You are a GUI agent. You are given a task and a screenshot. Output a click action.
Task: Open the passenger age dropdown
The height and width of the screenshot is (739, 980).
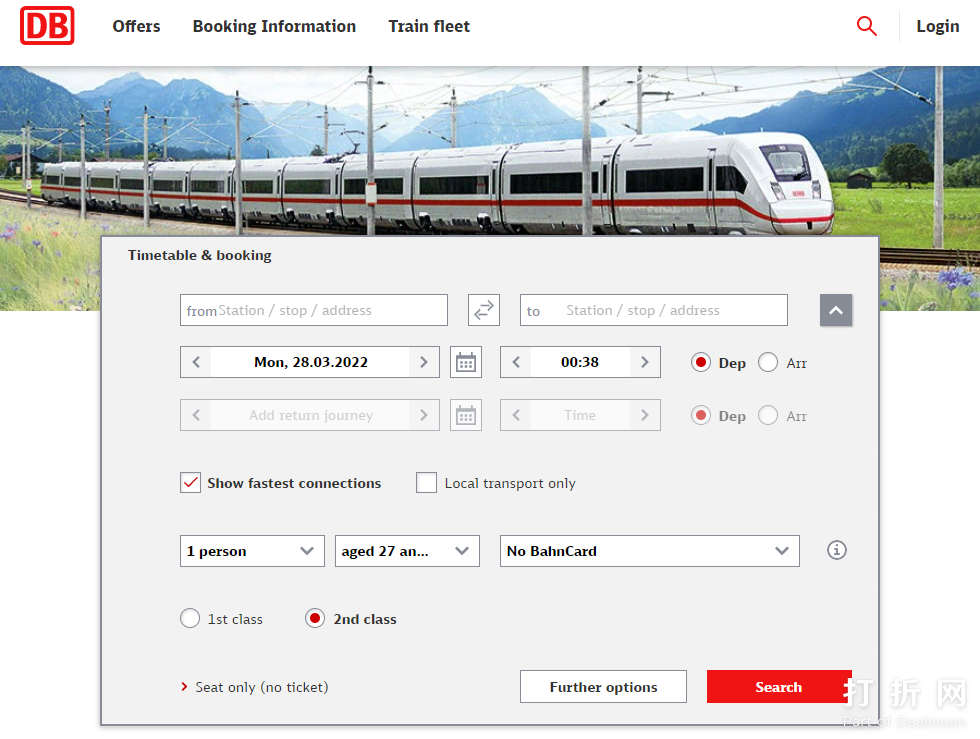[x=407, y=551]
